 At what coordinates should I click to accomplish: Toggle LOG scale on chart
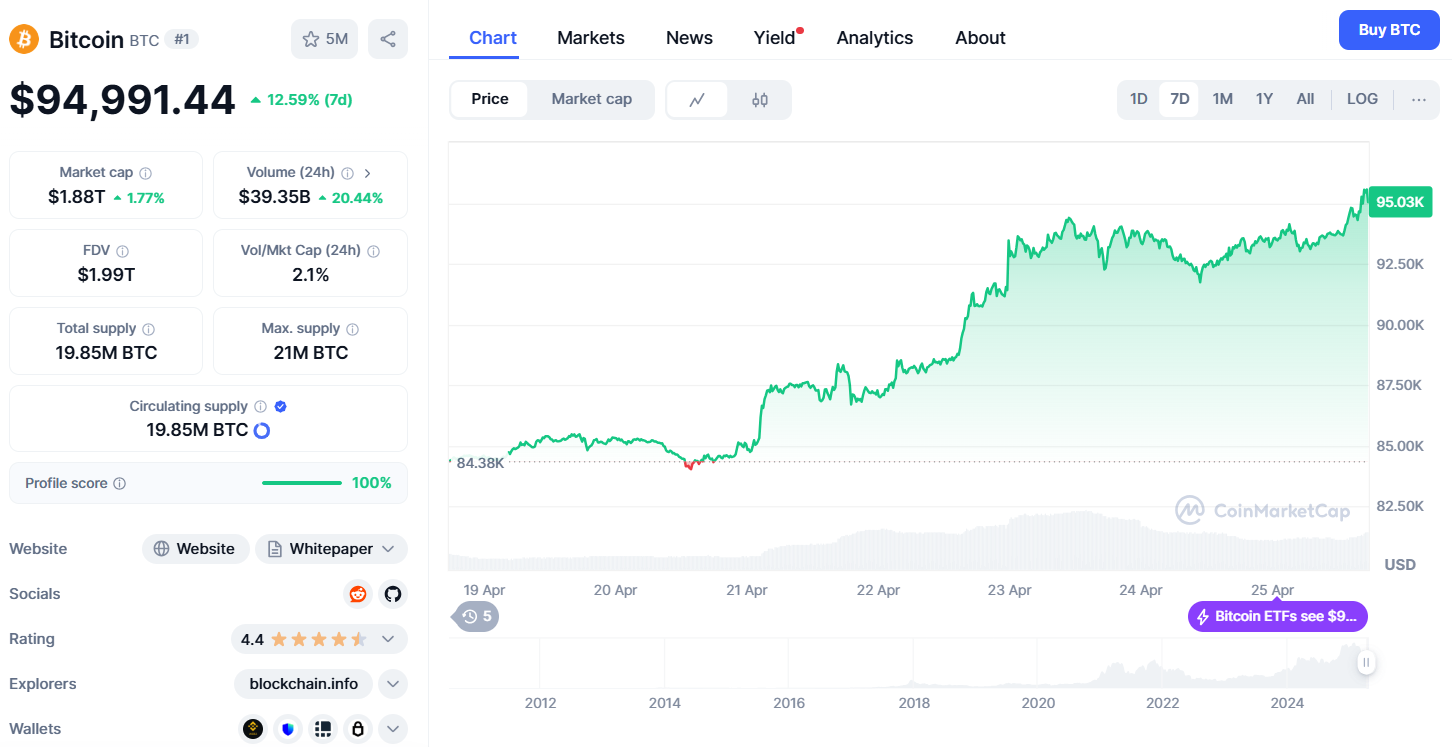[x=1362, y=99]
